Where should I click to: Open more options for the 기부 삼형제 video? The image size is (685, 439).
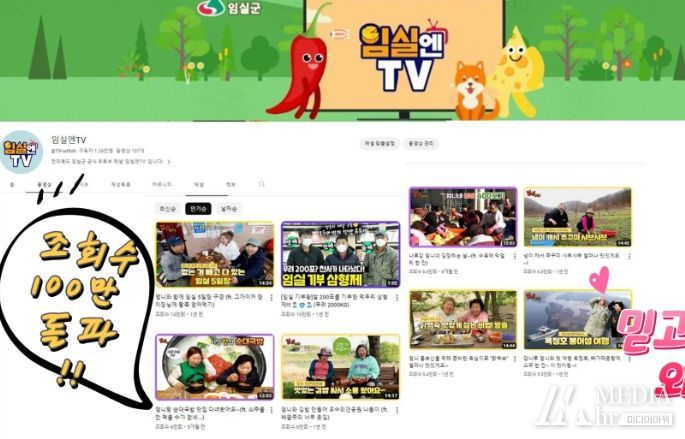[x=397, y=298]
